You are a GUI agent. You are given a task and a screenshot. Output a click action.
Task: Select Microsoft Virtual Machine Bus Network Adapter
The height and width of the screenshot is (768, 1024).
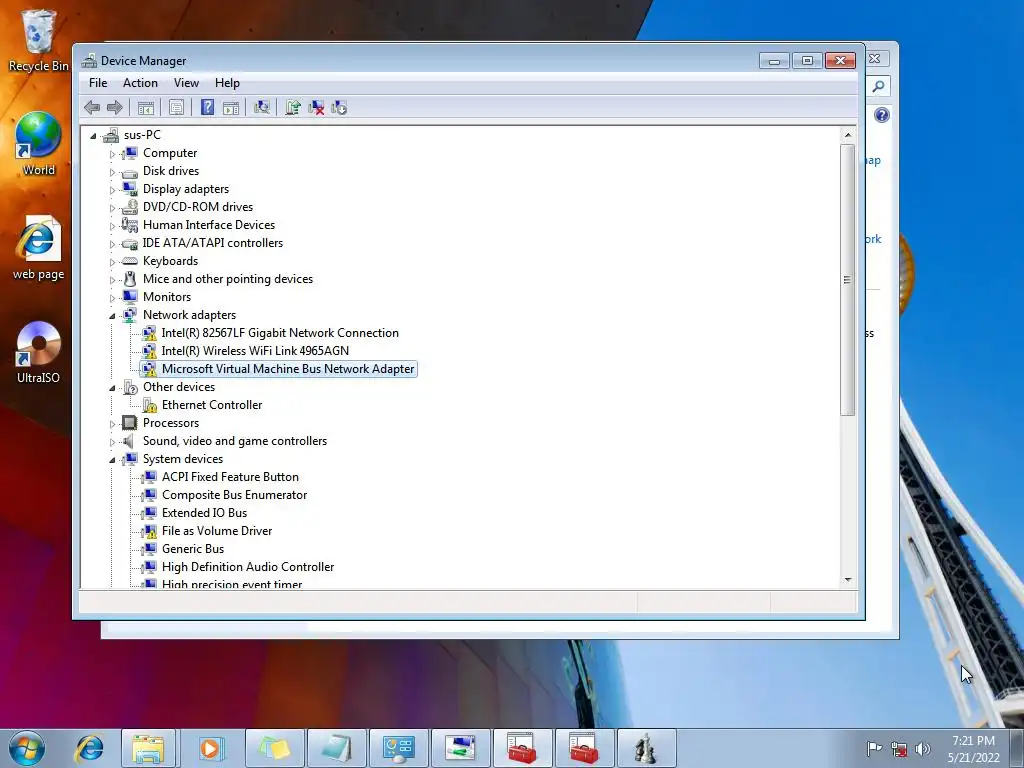[288, 369]
